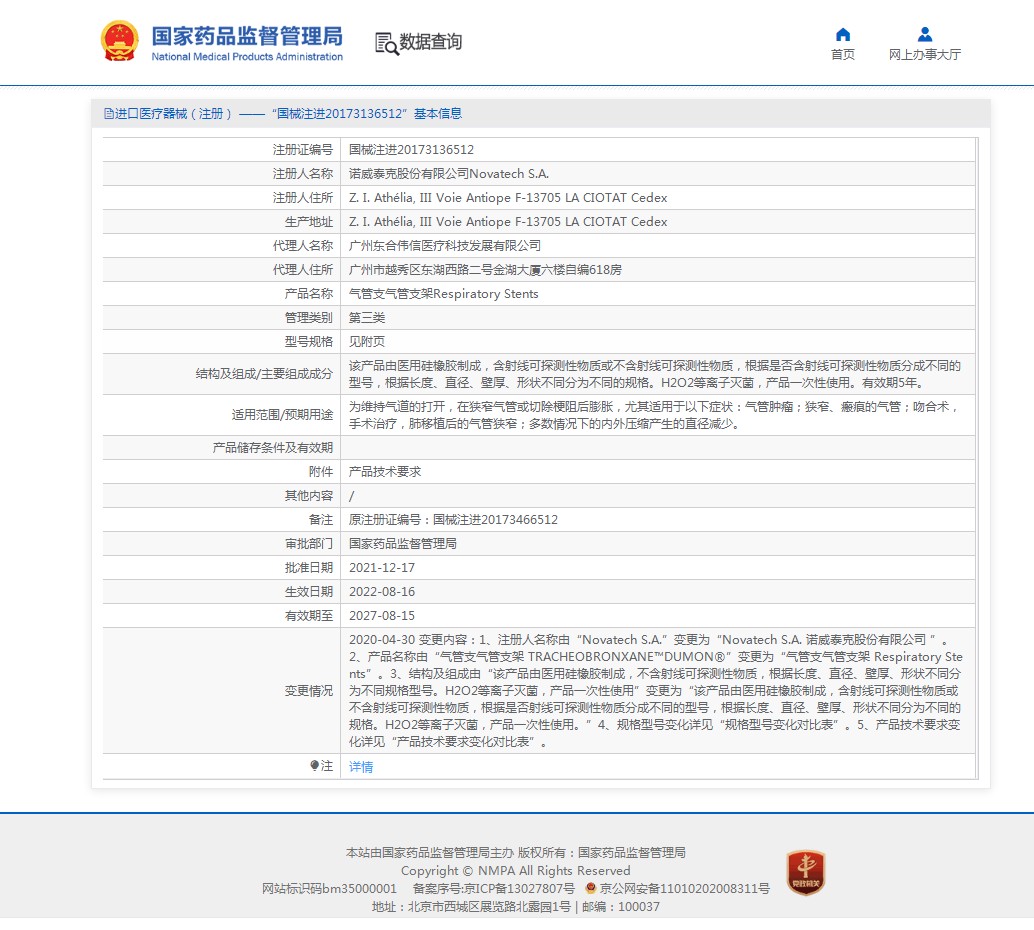Click the 注册人住所 address value
This screenshot has width=1034, height=930.
coord(508,198)
